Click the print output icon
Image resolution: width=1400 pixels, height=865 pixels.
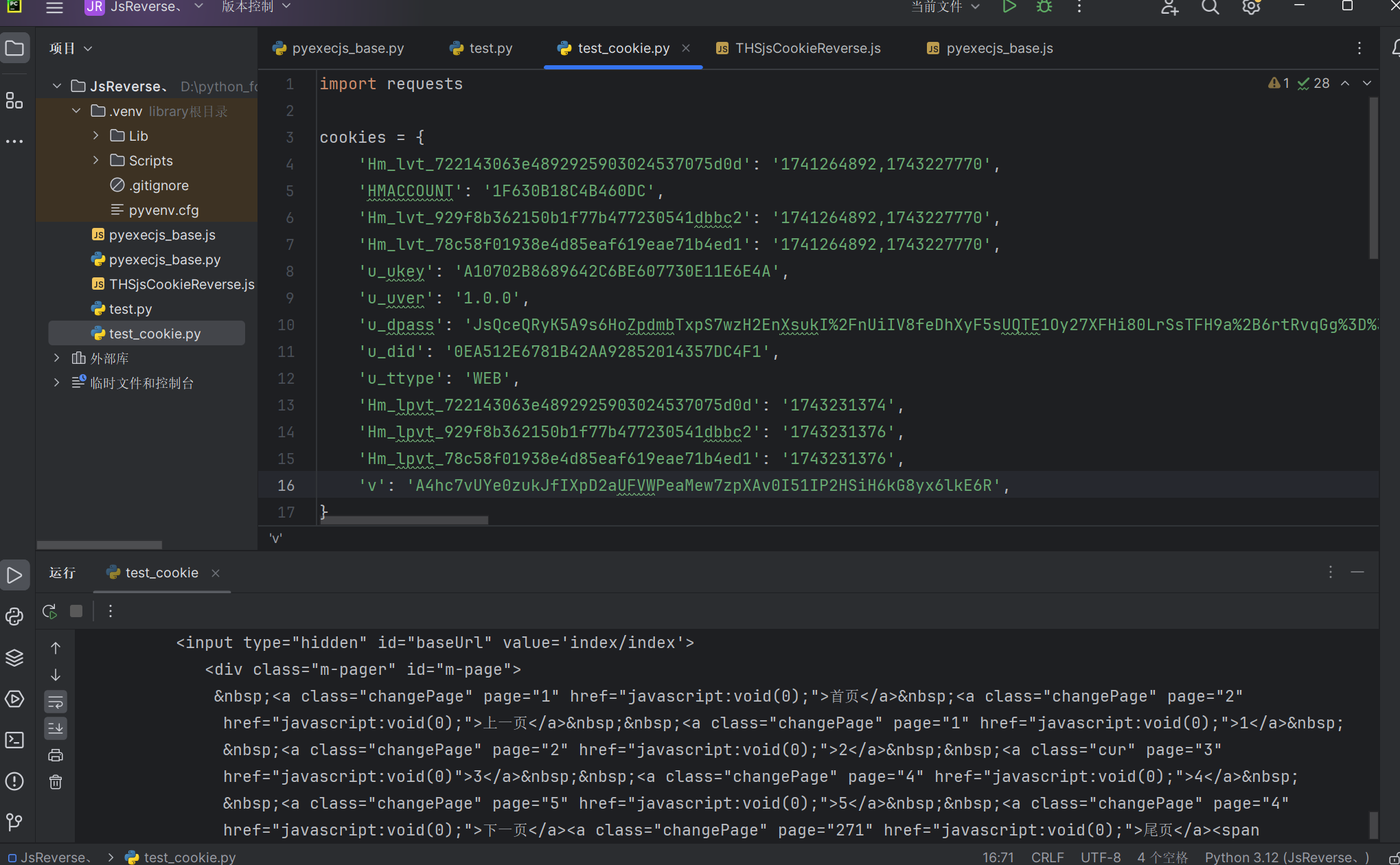tap(56, 755)
